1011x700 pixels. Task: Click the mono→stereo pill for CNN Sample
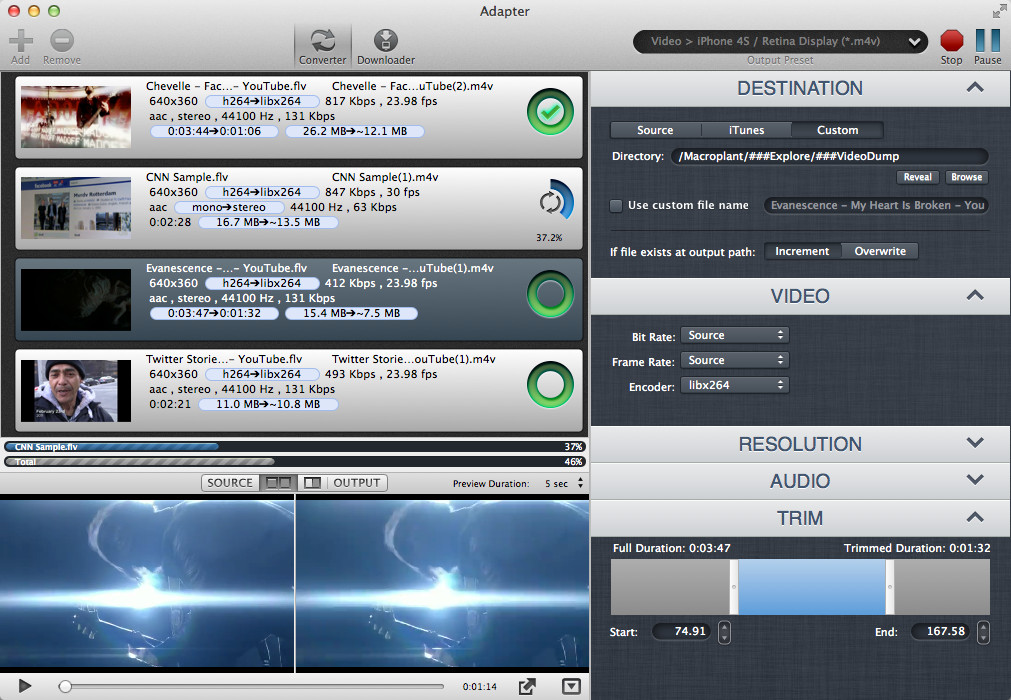tap(229, 207)
